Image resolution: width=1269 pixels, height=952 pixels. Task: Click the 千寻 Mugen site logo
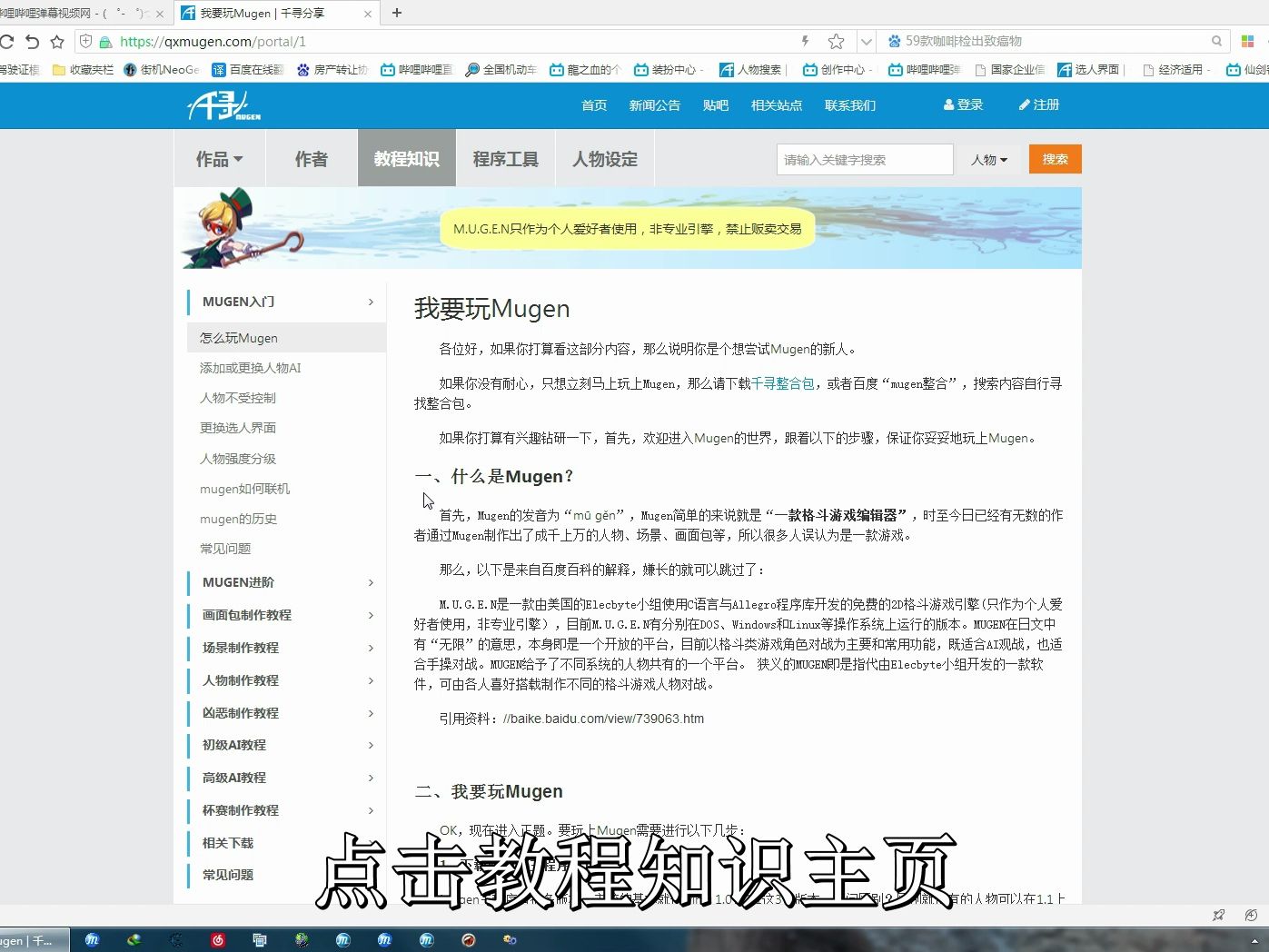pyautogui.click(x=224, y=106)
